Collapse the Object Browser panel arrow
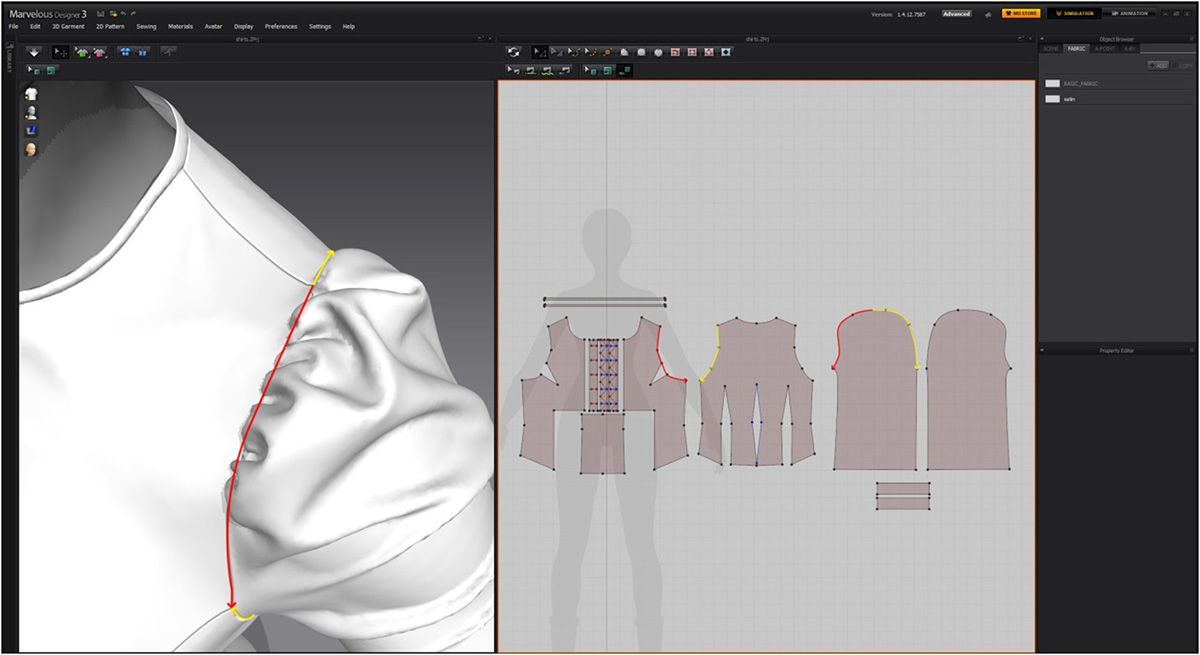 (1042, 39)
